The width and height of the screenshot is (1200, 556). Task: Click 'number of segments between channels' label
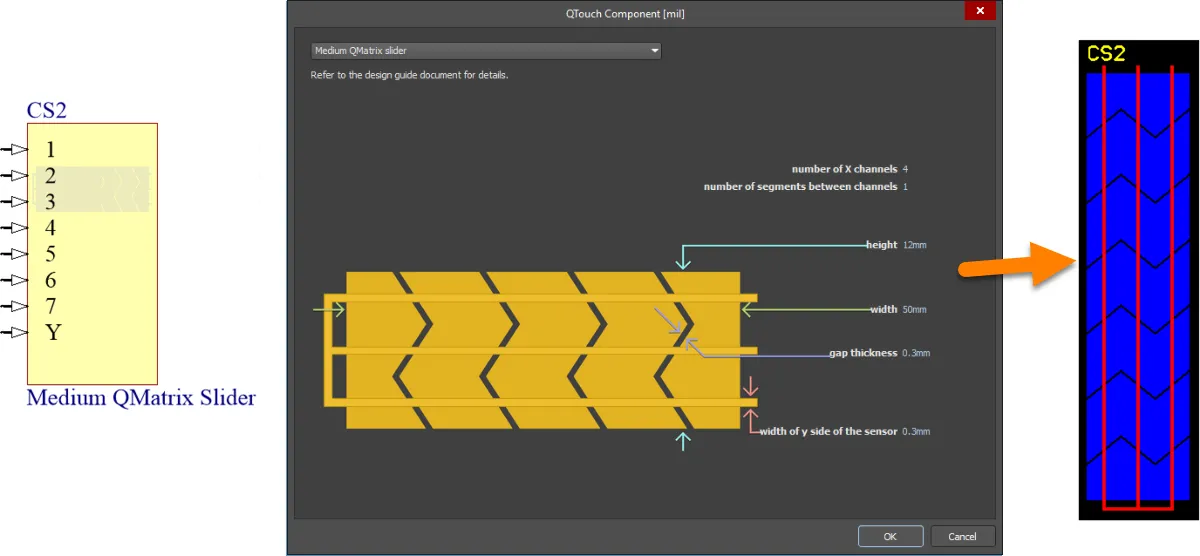coord(800,187)
